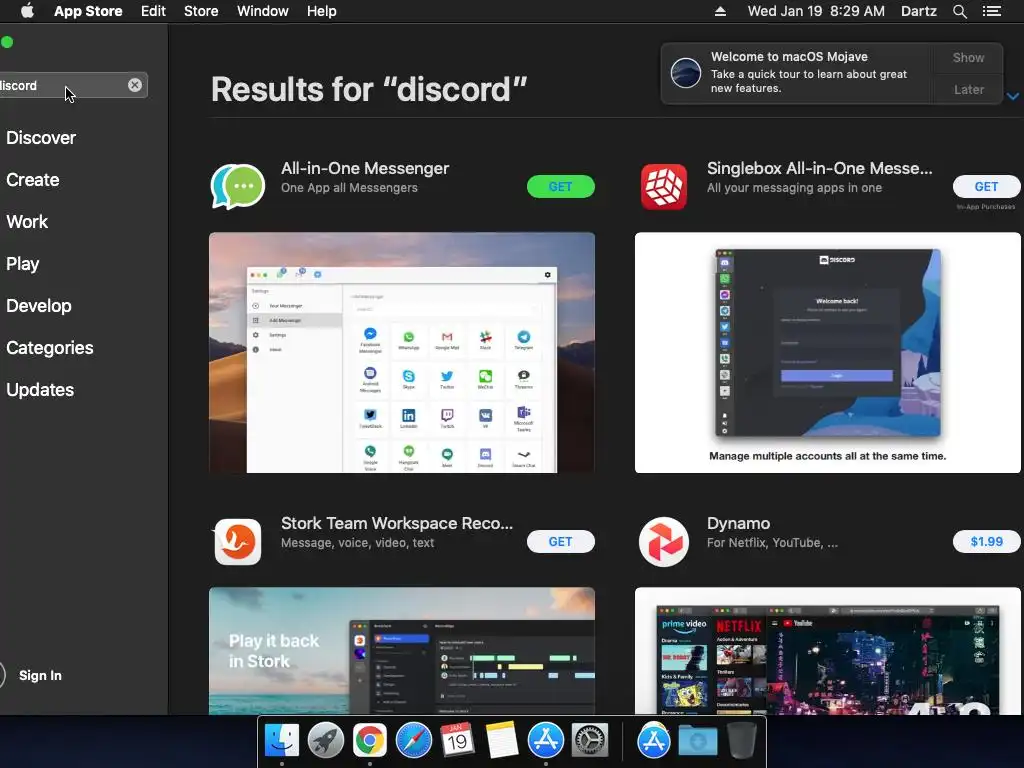Image resolution: width=1024 pixels, height=768 pixels.
Task: Open Applications folder in the Dock
Action: (x=654, y=741)
